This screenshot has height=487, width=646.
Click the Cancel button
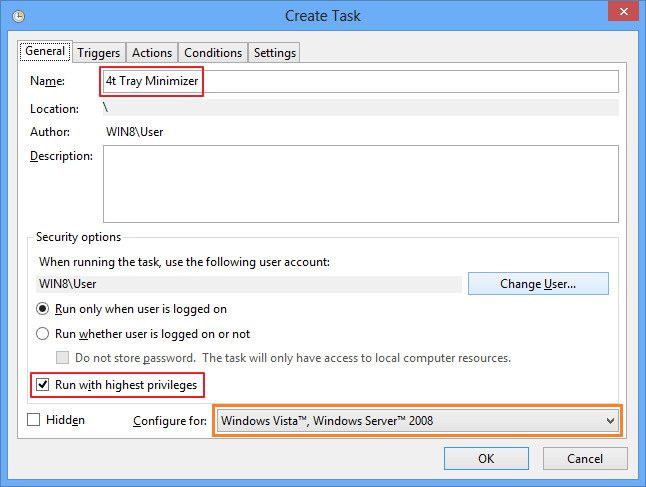point(585,459)
